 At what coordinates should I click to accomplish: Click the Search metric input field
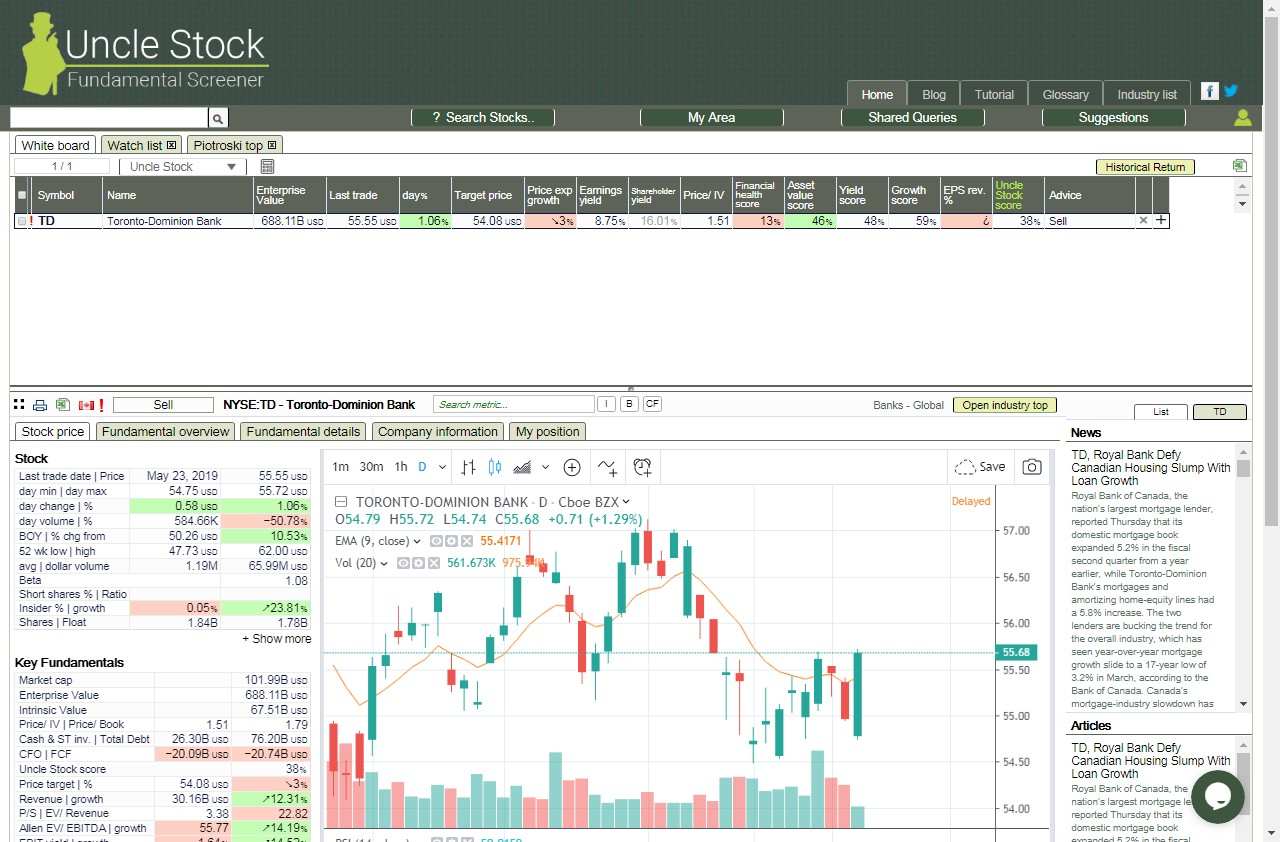514,405
